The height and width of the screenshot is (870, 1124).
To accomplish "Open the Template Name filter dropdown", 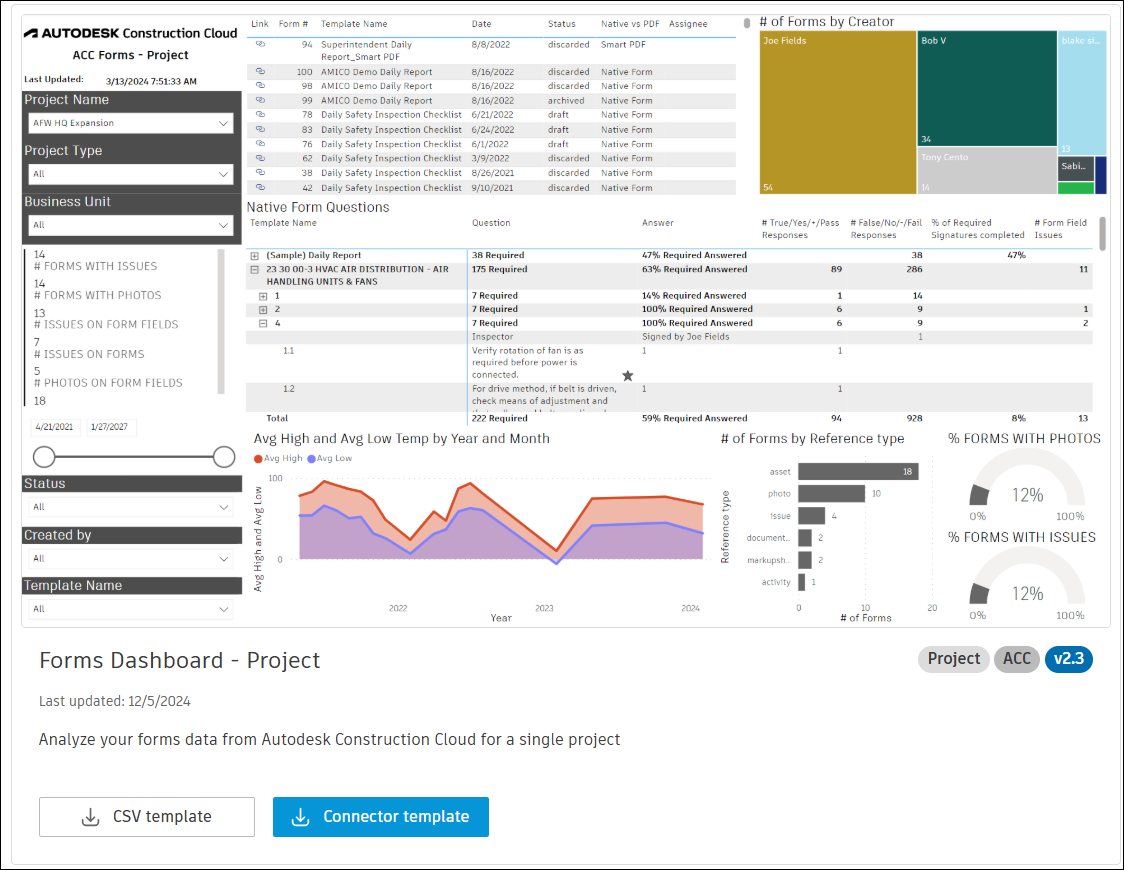I will point(131,609).
